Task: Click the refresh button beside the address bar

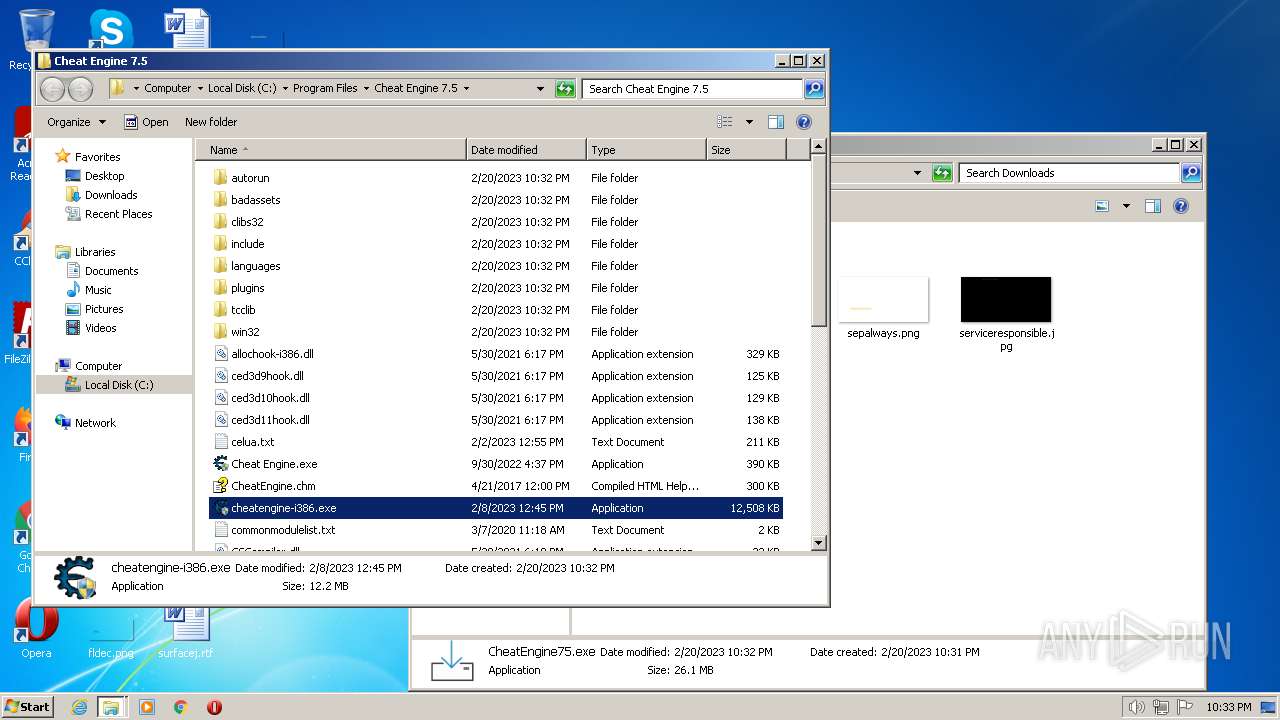Action: (565, 88)
